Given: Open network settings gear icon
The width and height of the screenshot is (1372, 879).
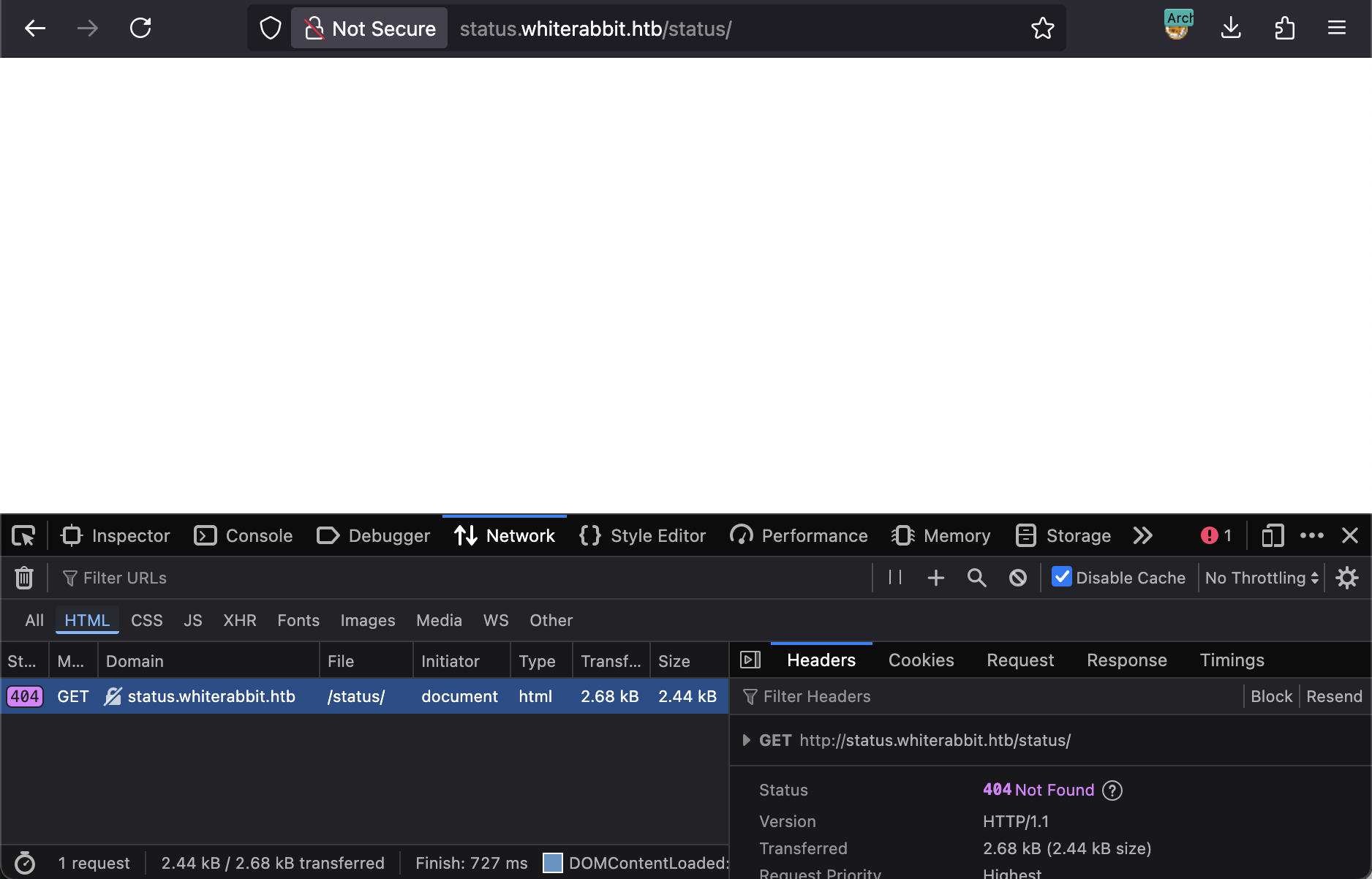Looking at the screenshot, I should tap(1347, 578).
